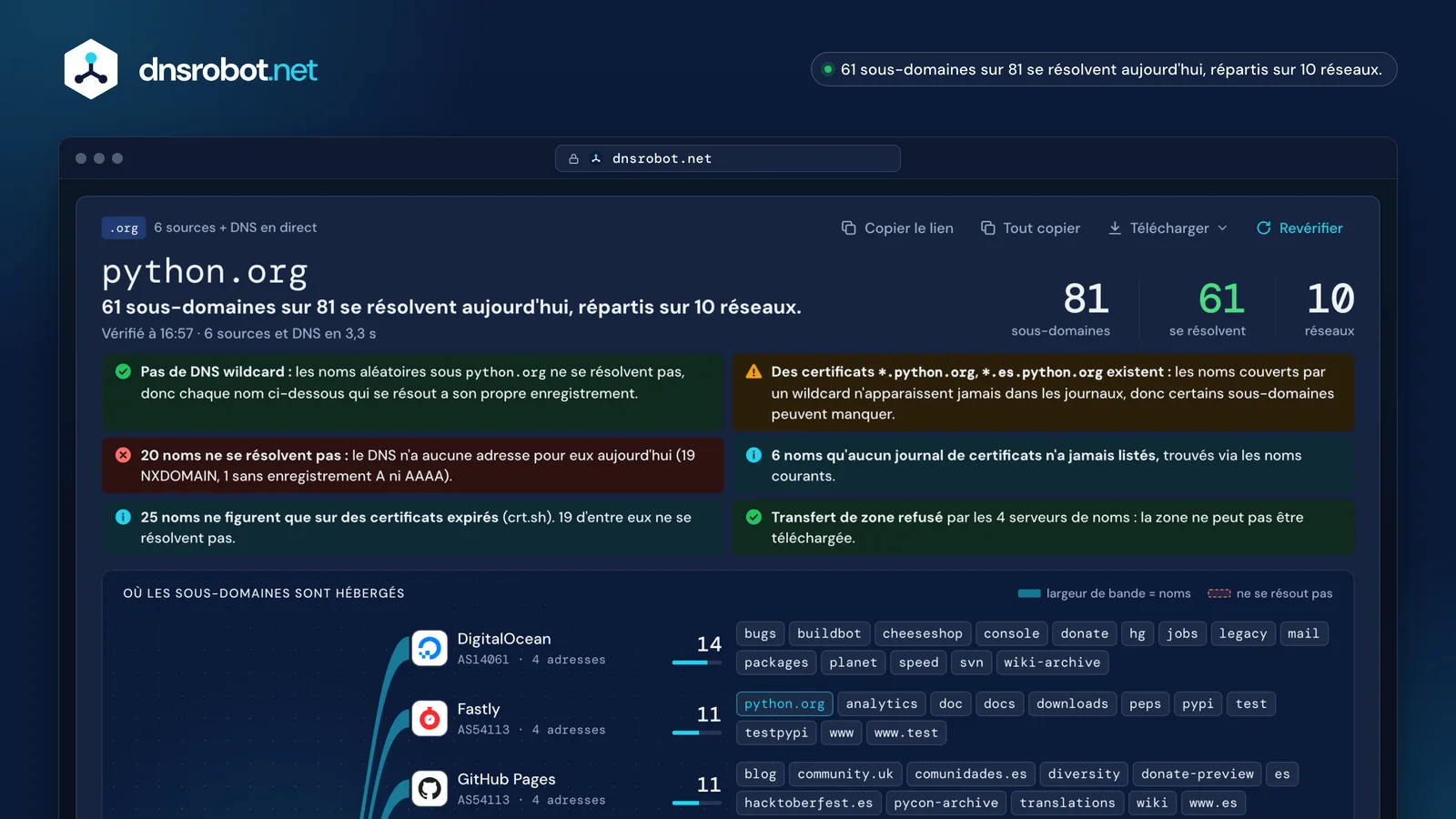Select the highlighted 'python.org' chip
1456x819 pixels.
click(x=784, y=703)
